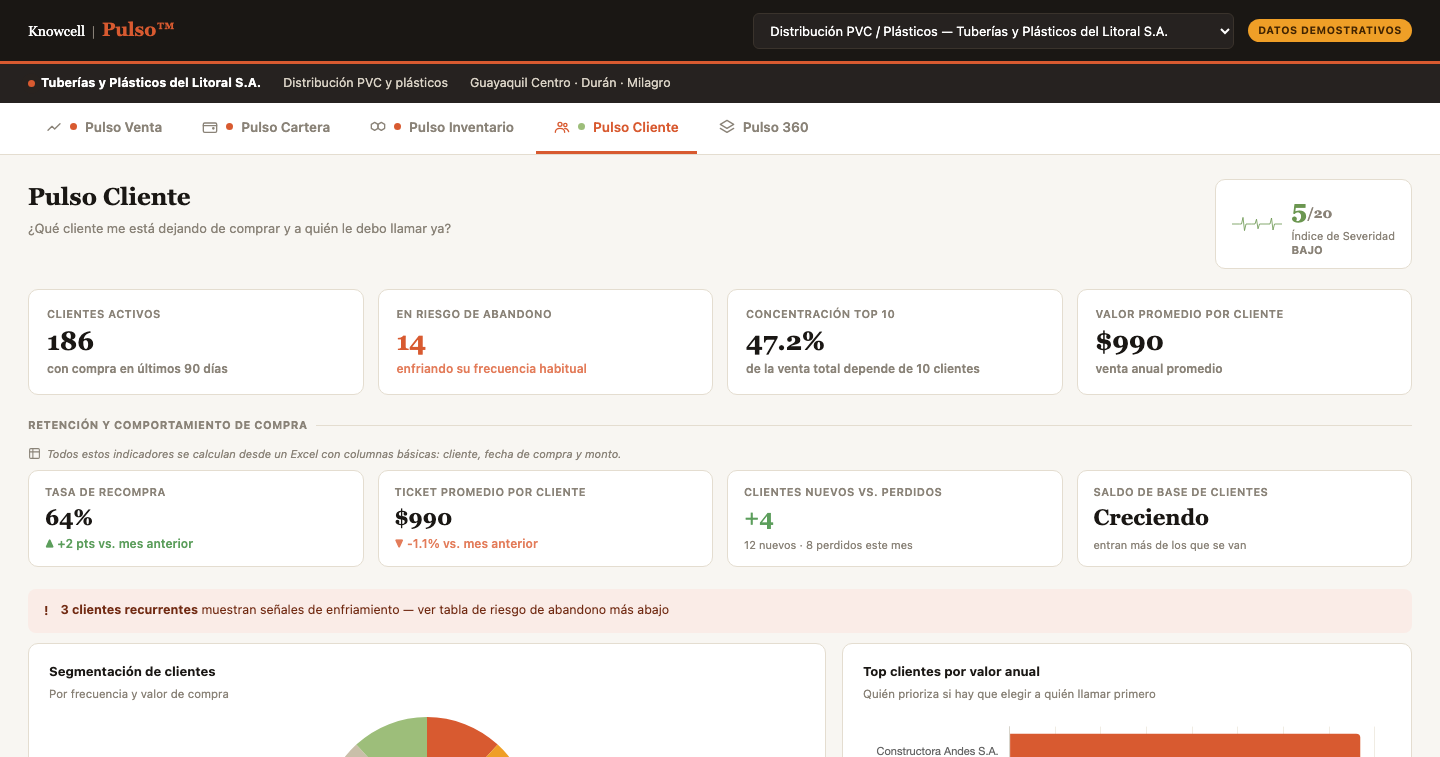Click the Tuberías y Plásticos del Litoral S.A. name
Viewport: 1440px width, 757px height.
coord(151,83)
